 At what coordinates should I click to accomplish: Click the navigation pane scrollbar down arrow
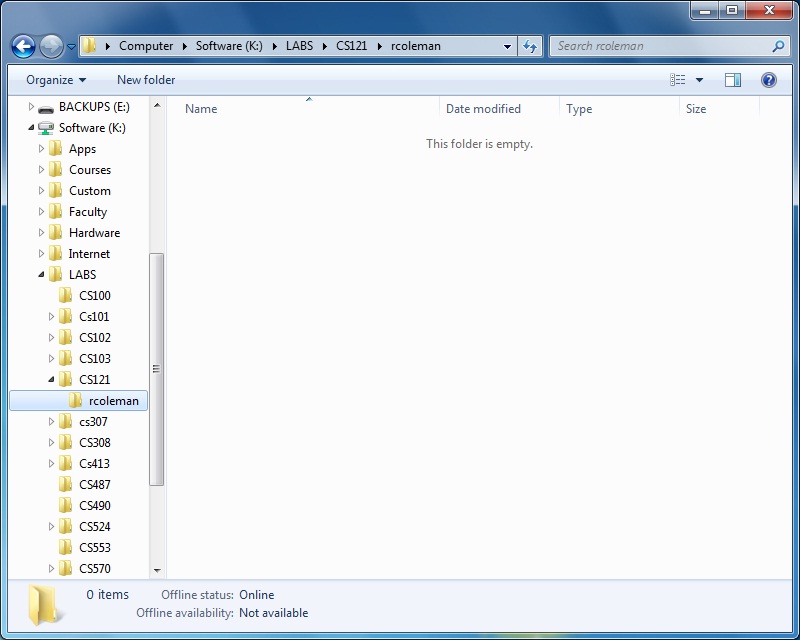tap(157, 570)
